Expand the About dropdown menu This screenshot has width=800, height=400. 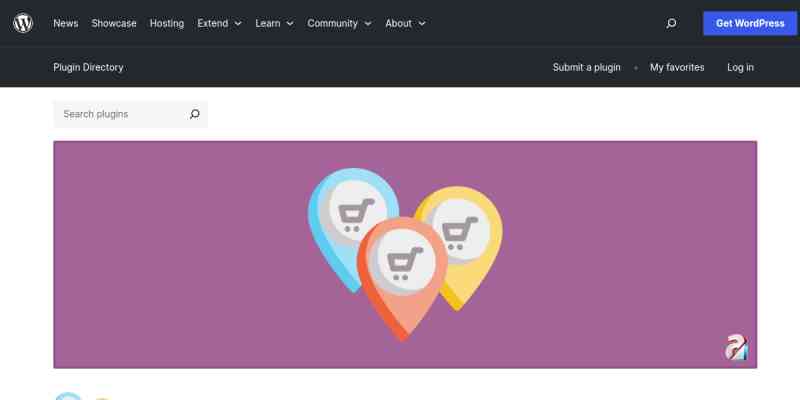point(406,23)
